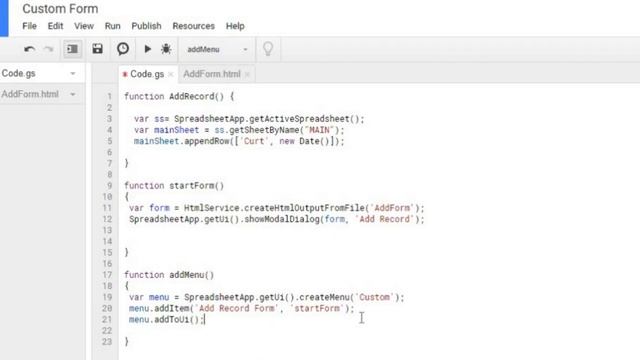640x360 pixels.
Task: Open the project triggers clock icon
Action: (x=123, y=49)
